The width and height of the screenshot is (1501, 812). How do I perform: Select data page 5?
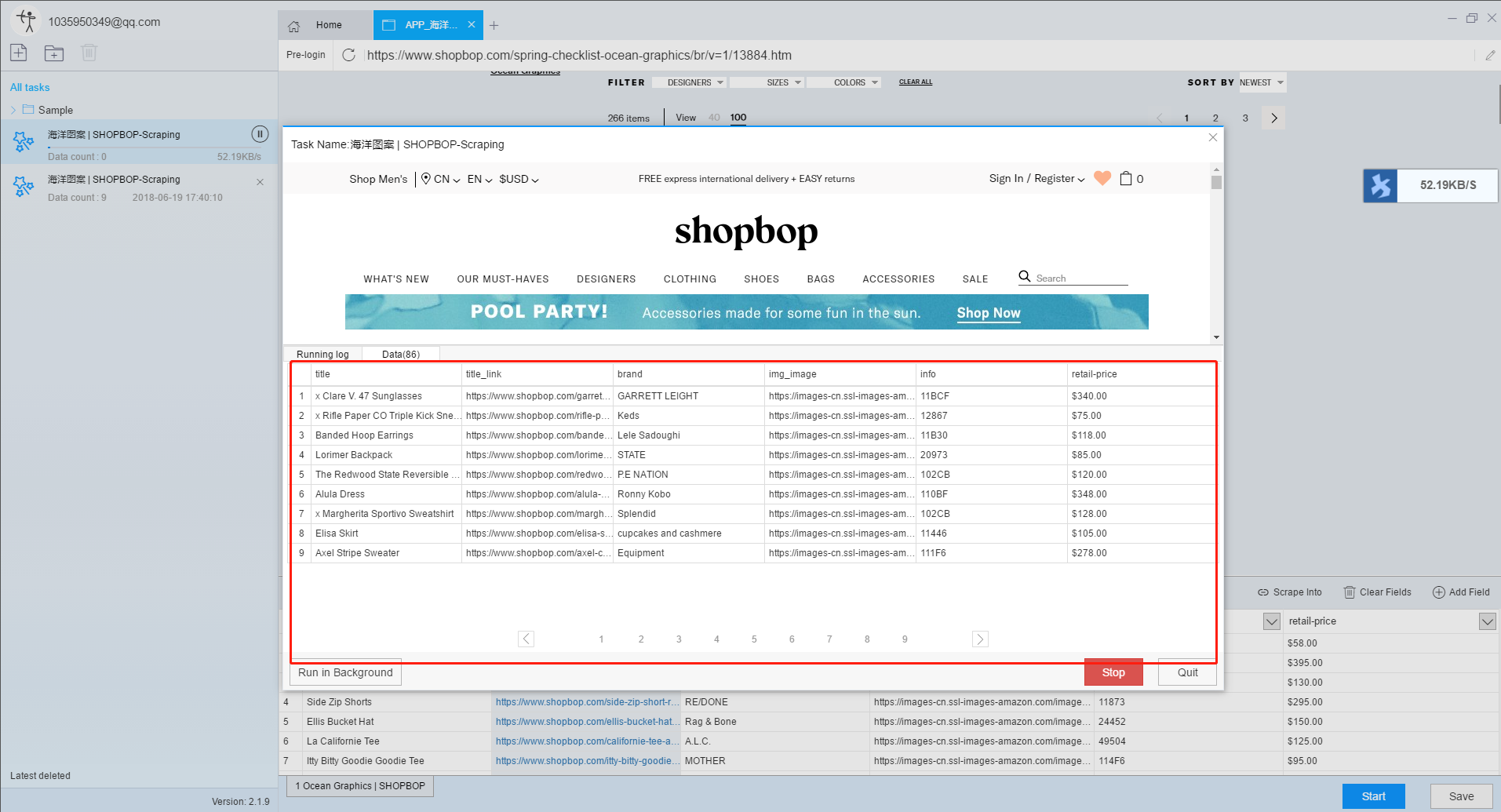754,639
